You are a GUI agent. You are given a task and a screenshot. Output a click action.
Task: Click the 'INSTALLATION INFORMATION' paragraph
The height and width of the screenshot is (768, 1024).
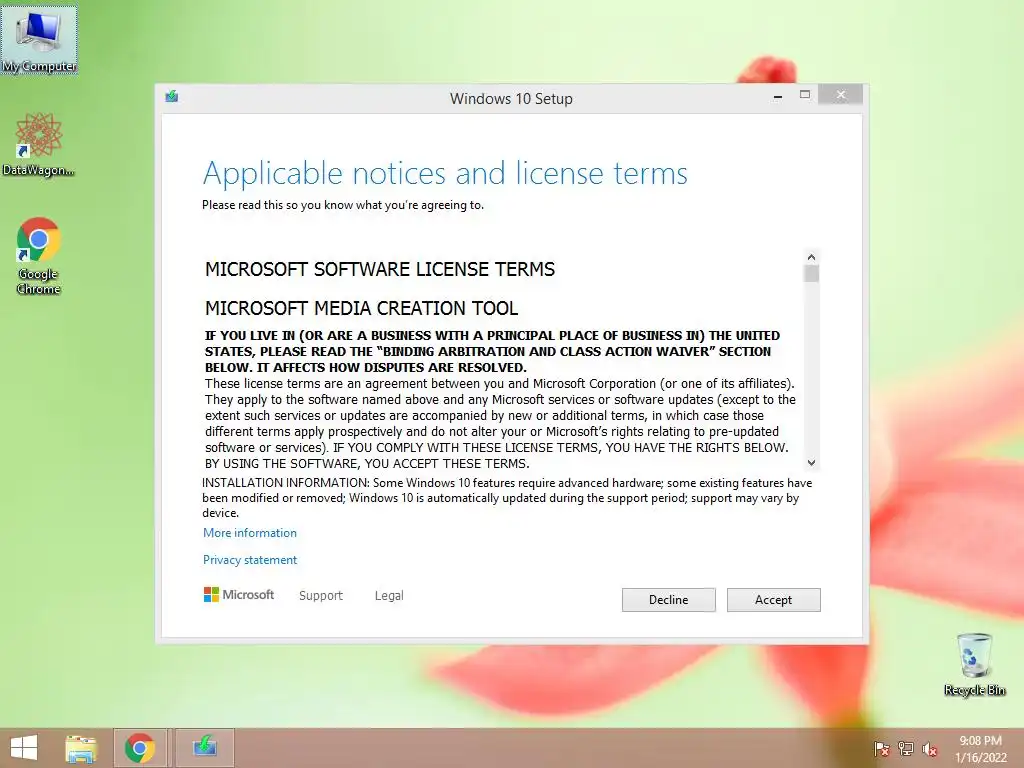(x=507, y=498)
